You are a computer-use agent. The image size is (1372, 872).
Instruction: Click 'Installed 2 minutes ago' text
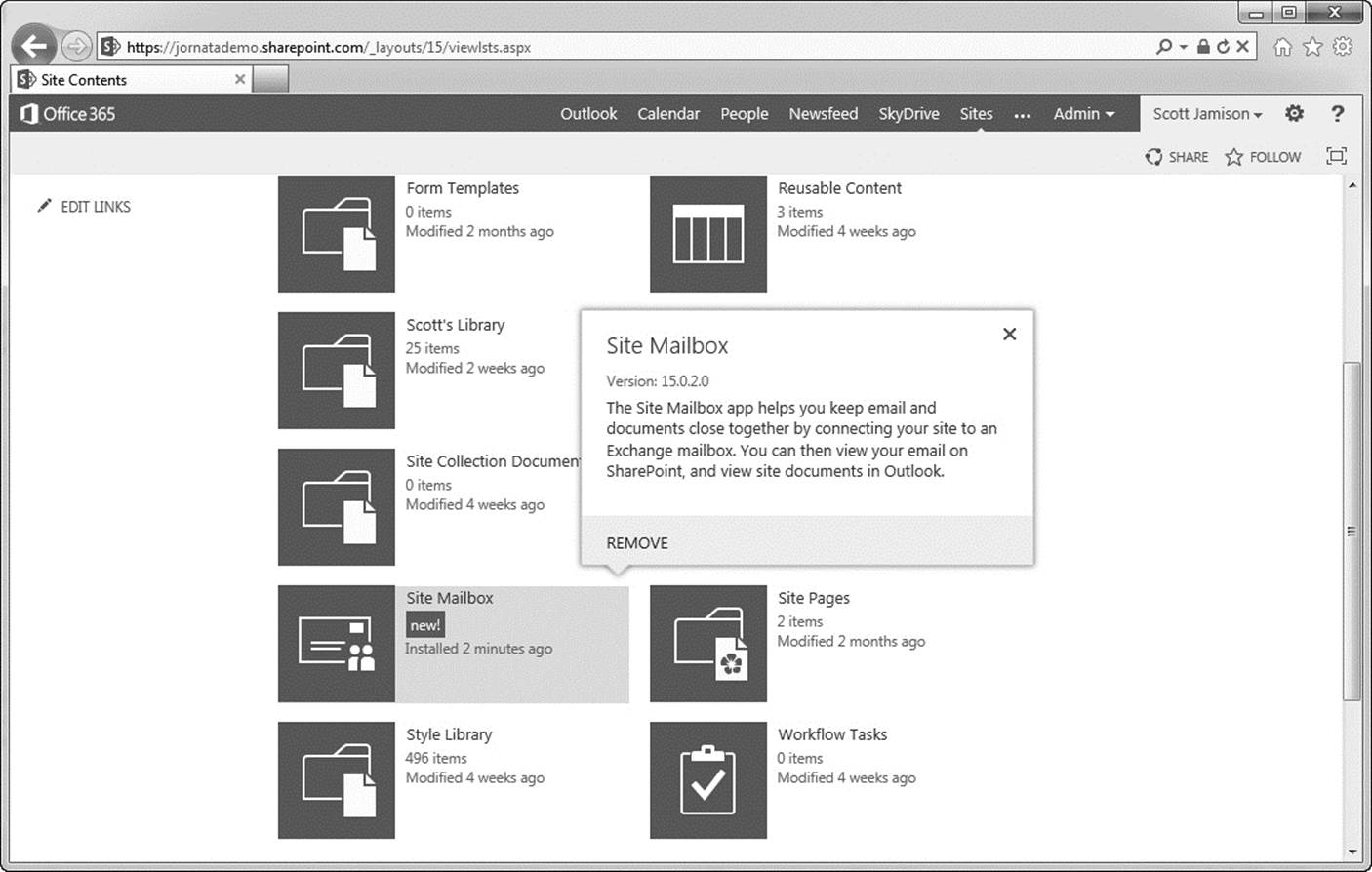[479, 649]
